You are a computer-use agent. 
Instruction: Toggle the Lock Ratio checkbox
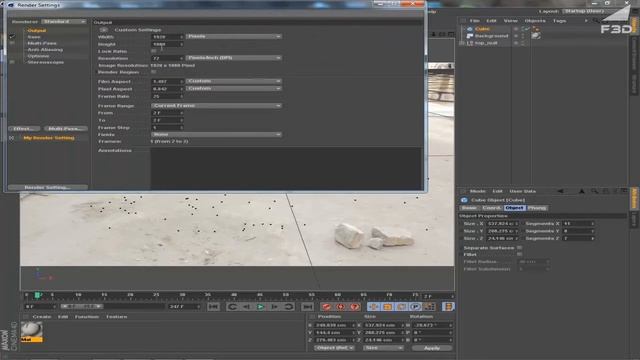click(153, 51)
